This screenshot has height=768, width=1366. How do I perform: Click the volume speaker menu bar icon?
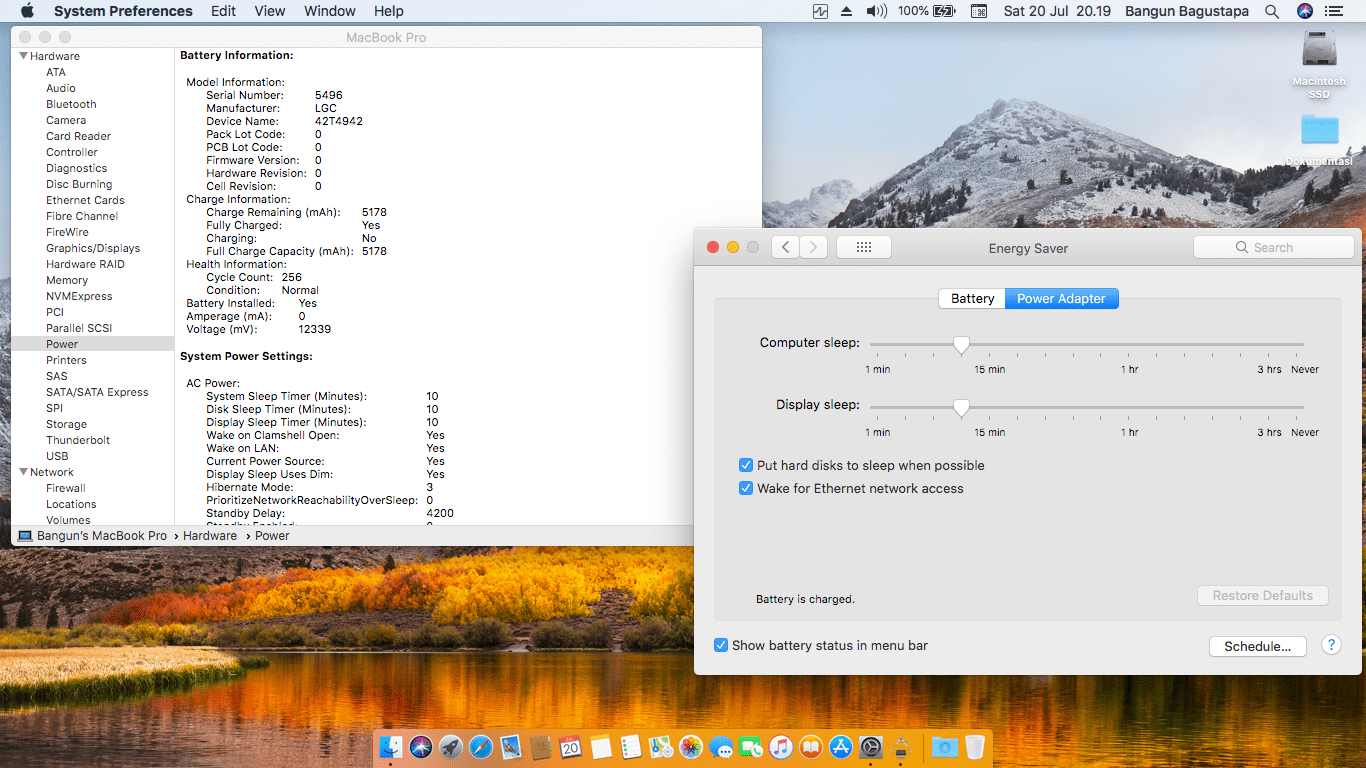876,11
